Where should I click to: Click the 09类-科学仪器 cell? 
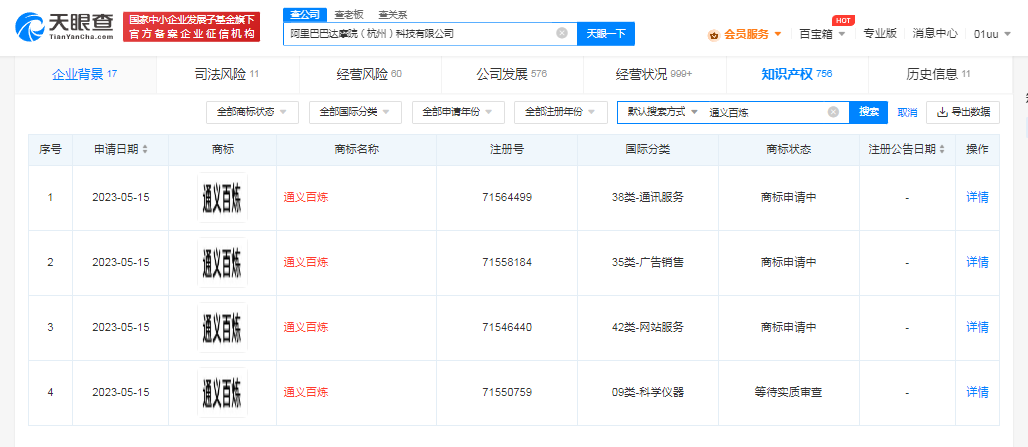[x=647, y=392]
